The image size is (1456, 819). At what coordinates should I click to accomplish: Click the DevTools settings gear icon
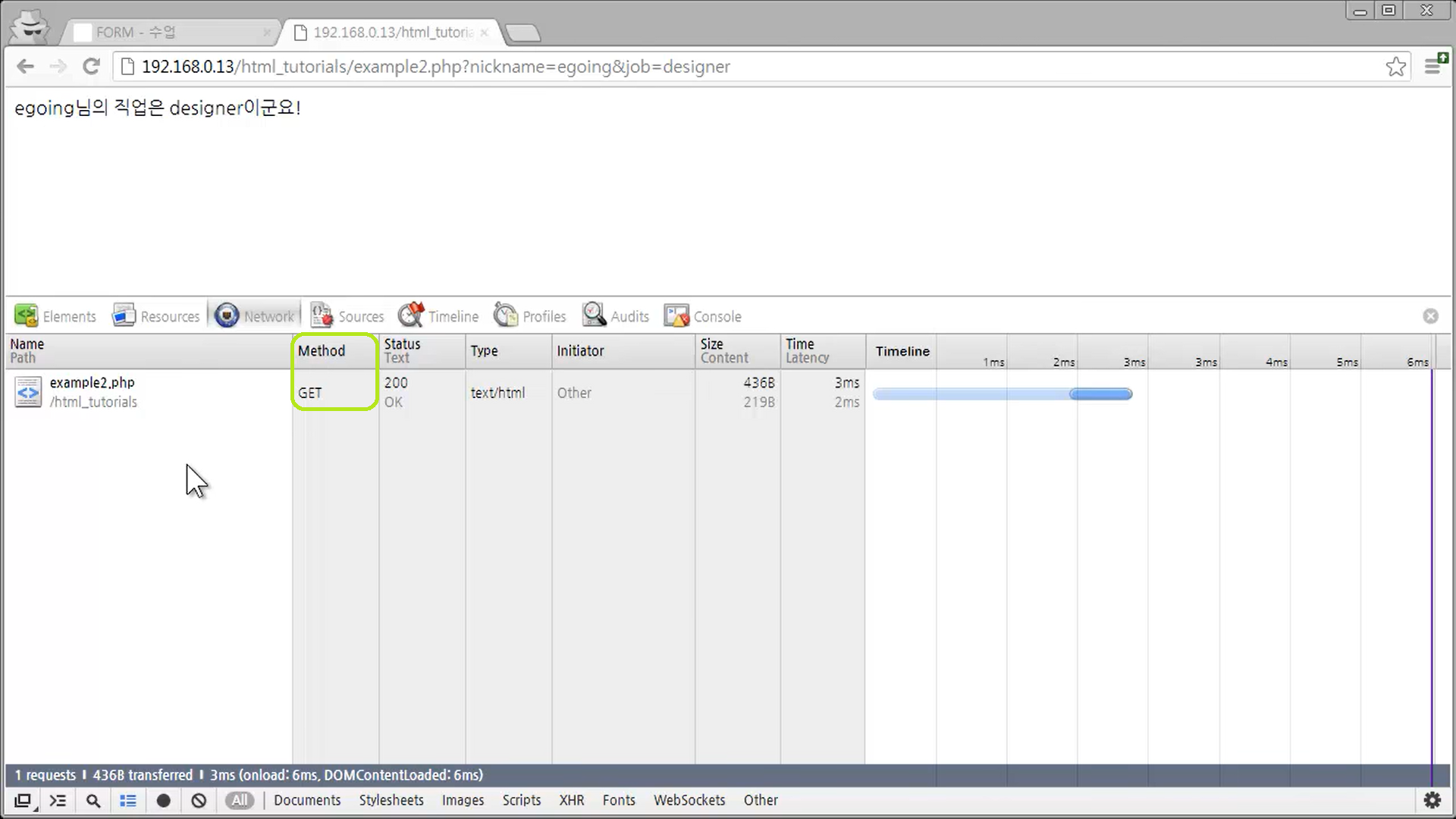pyautogui.click(x=1432, y=800)
